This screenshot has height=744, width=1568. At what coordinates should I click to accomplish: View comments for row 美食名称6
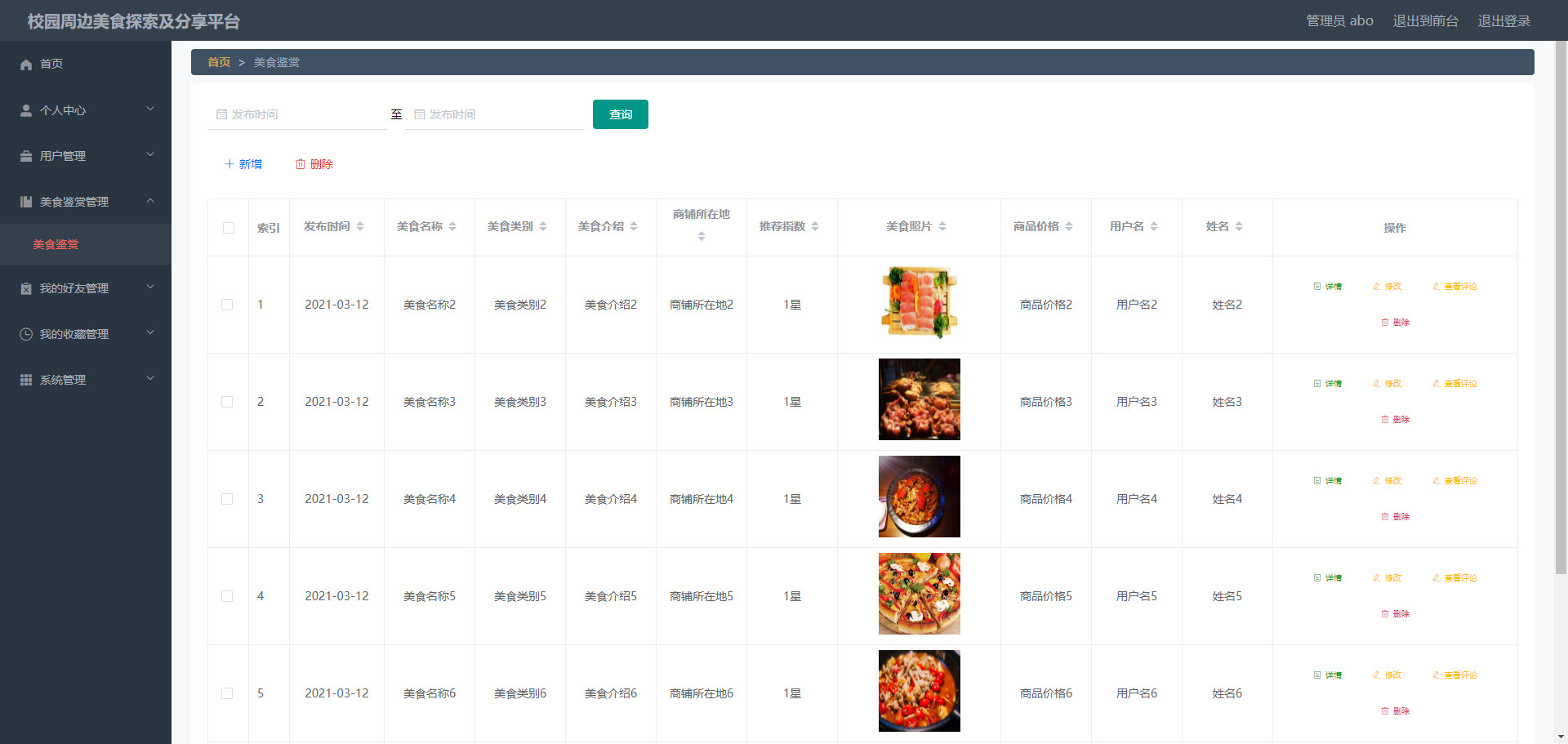click(x=1454, y=675)
